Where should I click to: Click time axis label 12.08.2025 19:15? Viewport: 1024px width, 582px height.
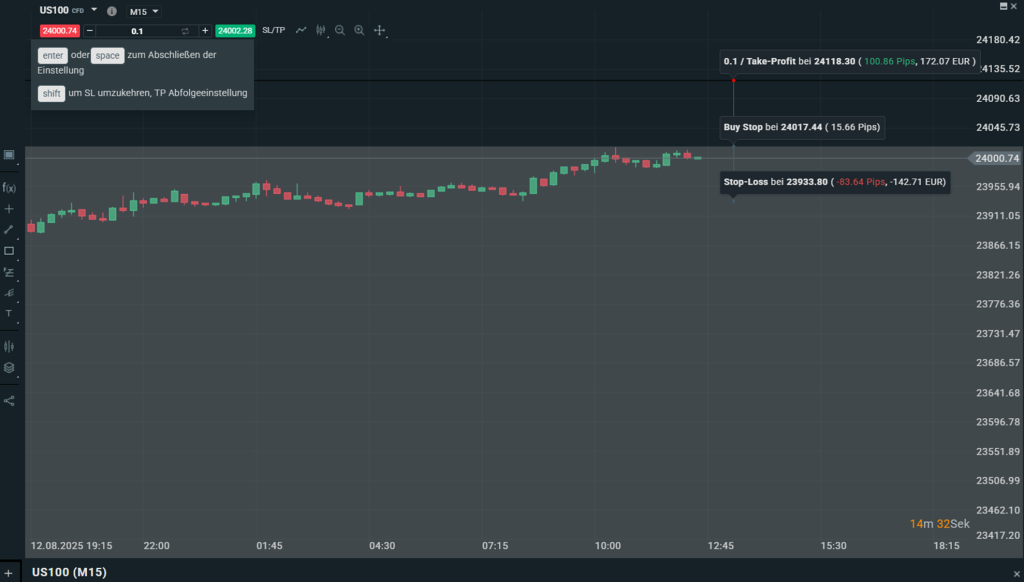72,546
